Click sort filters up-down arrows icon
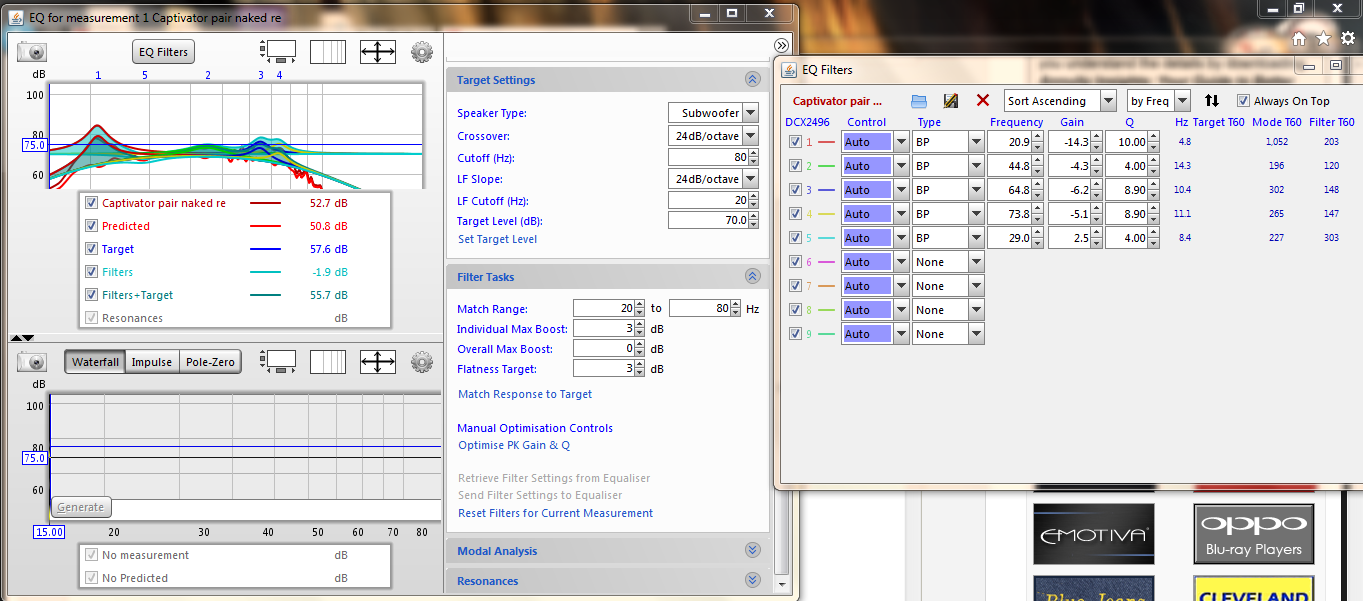The image size is (1363, 601). click(1212, 101)
